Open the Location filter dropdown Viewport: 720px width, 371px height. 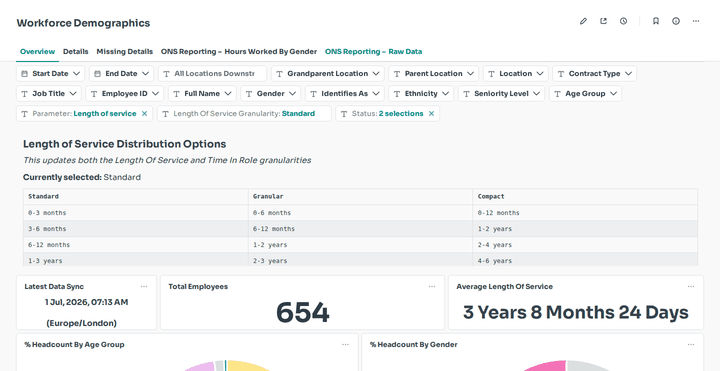(x=516, y=73)
